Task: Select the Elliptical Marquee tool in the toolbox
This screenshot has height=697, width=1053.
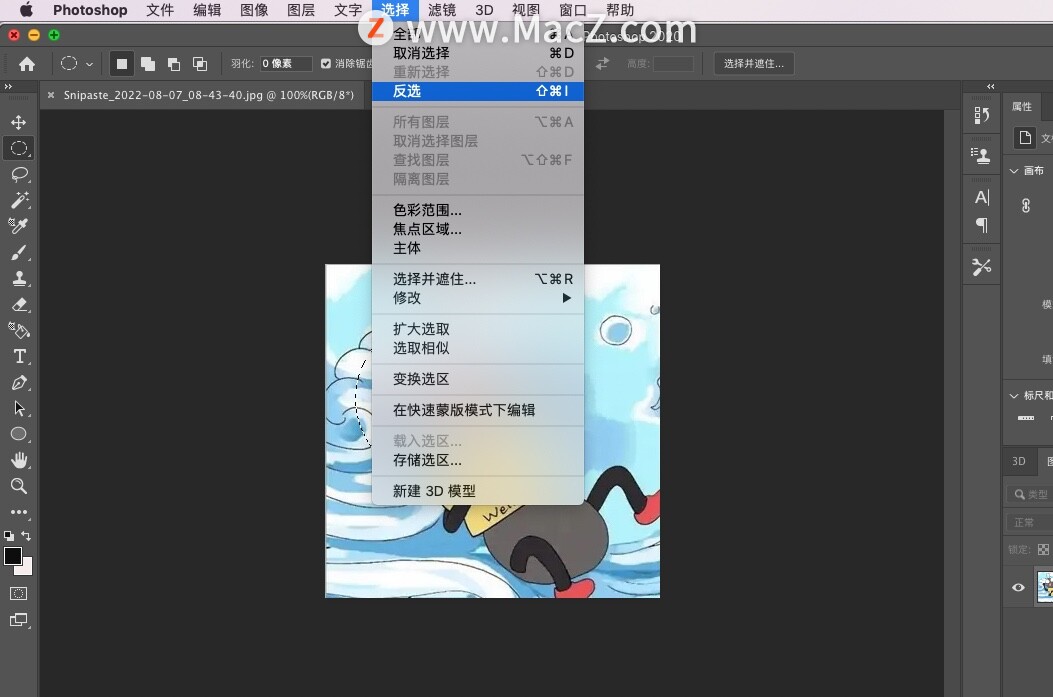Action: pos(19,148)
